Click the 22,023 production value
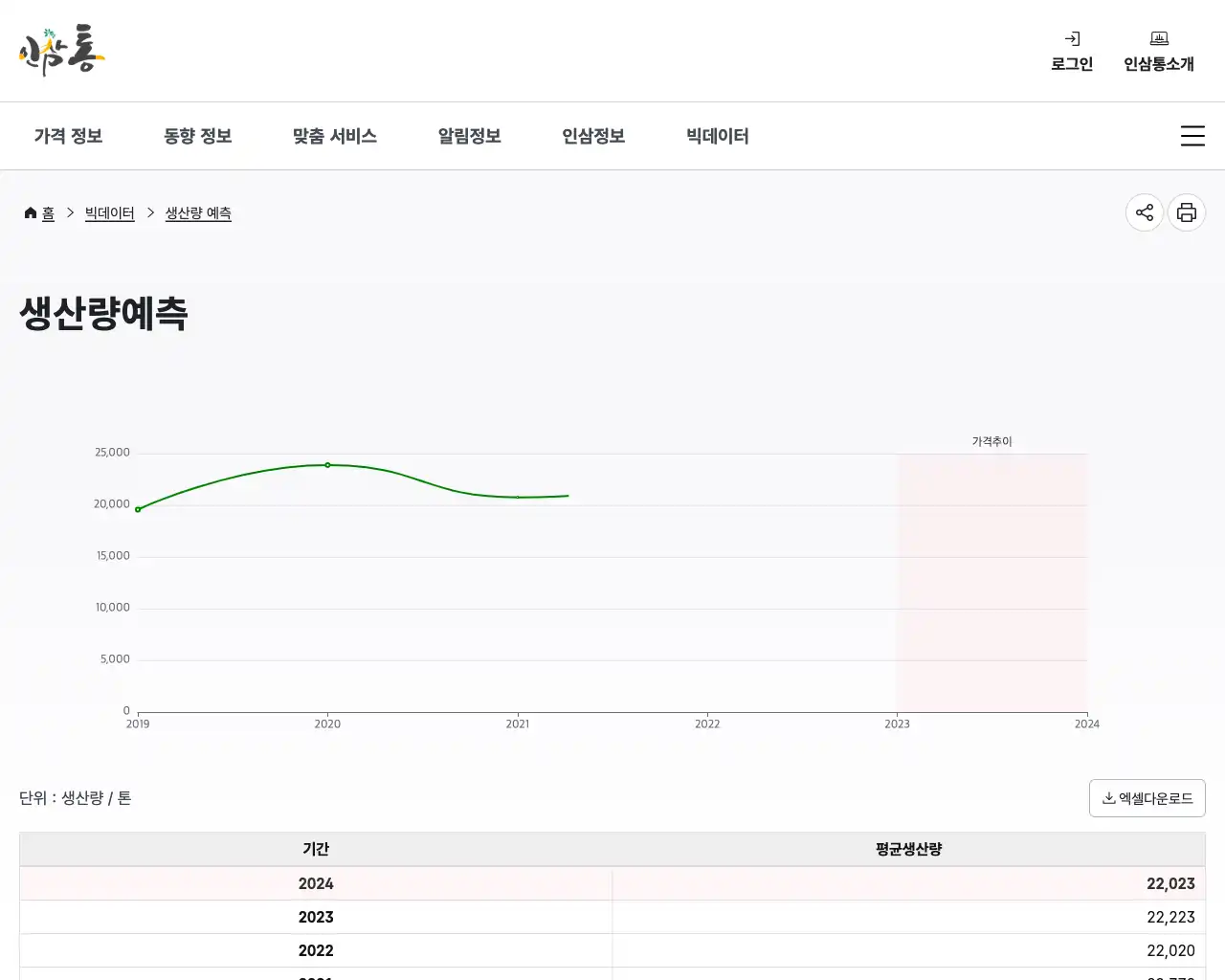Viewport: 1225px width, 980px height. (x=1170, y=883)
